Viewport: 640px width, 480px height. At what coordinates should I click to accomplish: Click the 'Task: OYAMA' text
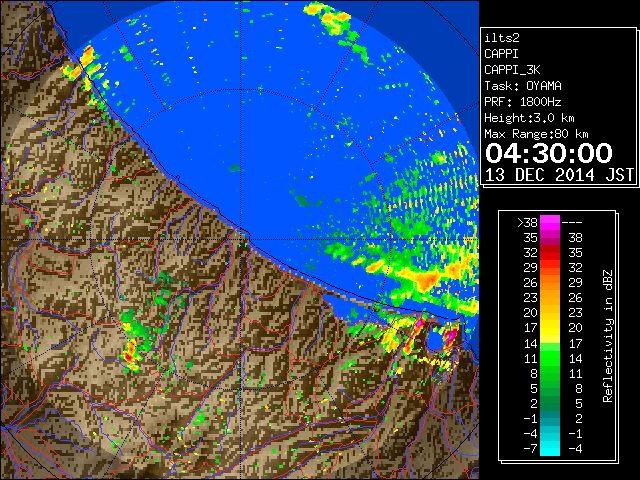pyautogui.click(x=523, y=86)
